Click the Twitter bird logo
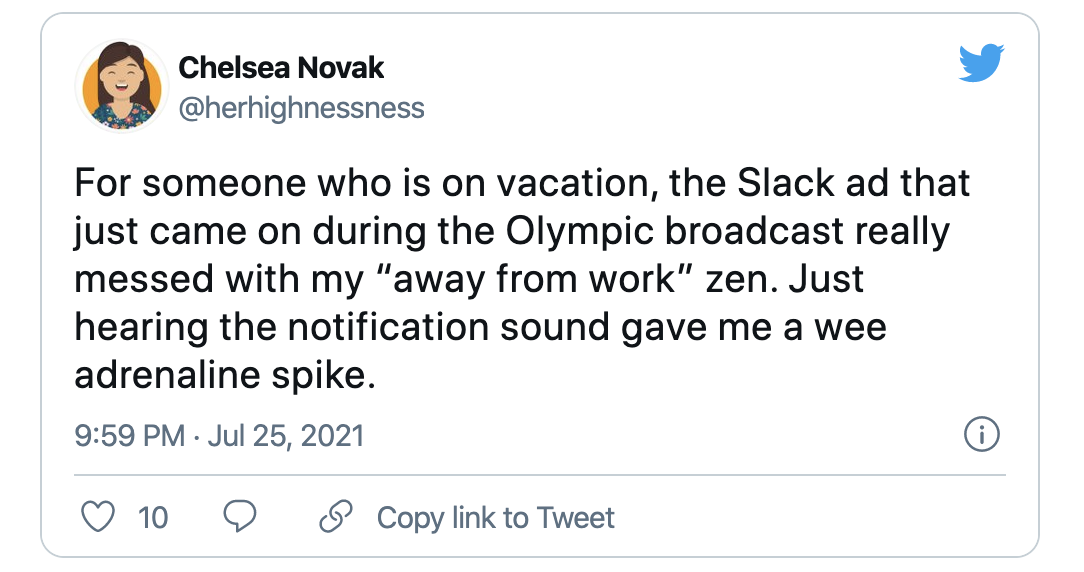Screen dimensions: 1084x572 tap(980, 63)
